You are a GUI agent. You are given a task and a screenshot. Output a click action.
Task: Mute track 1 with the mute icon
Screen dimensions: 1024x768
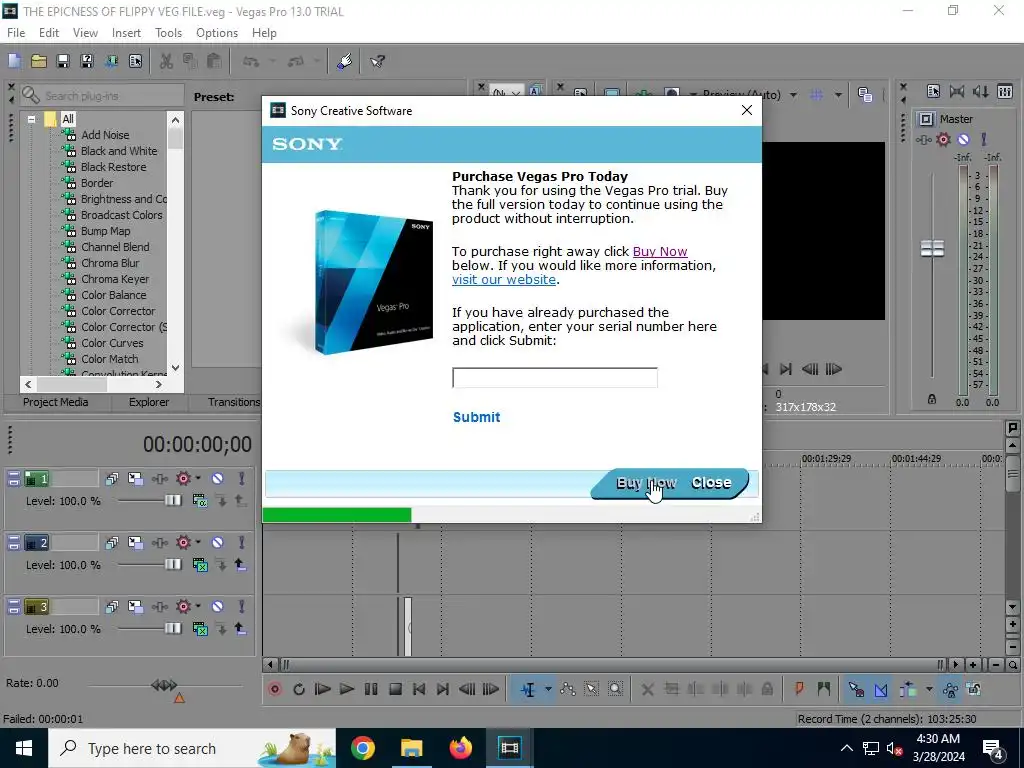(x=217, y=479)
